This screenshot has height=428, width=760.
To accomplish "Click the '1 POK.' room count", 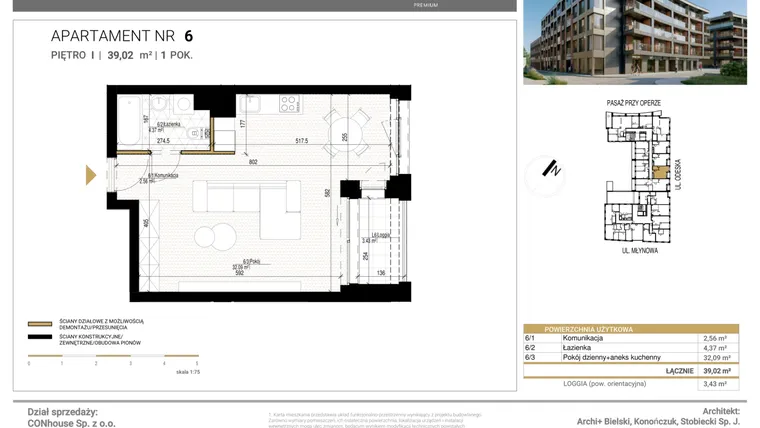I will pyautogui.click(x=176, y=55).
